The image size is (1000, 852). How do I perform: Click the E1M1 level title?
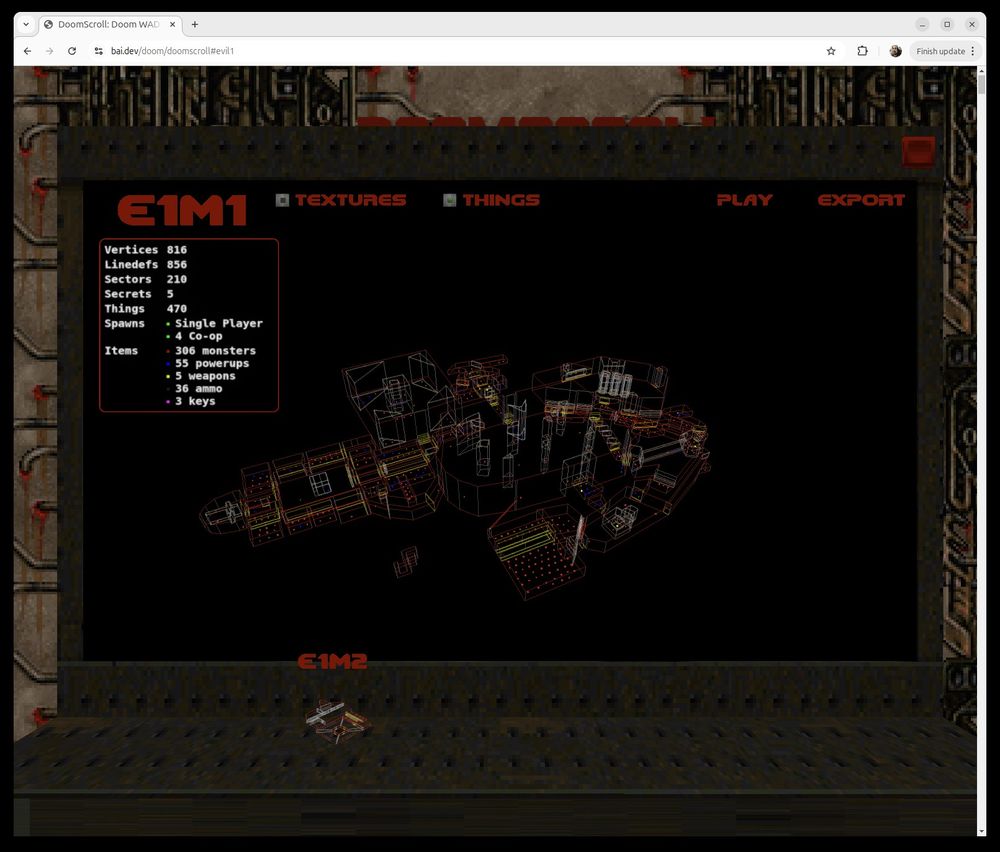pyautogui.click(x=182, y=210)
